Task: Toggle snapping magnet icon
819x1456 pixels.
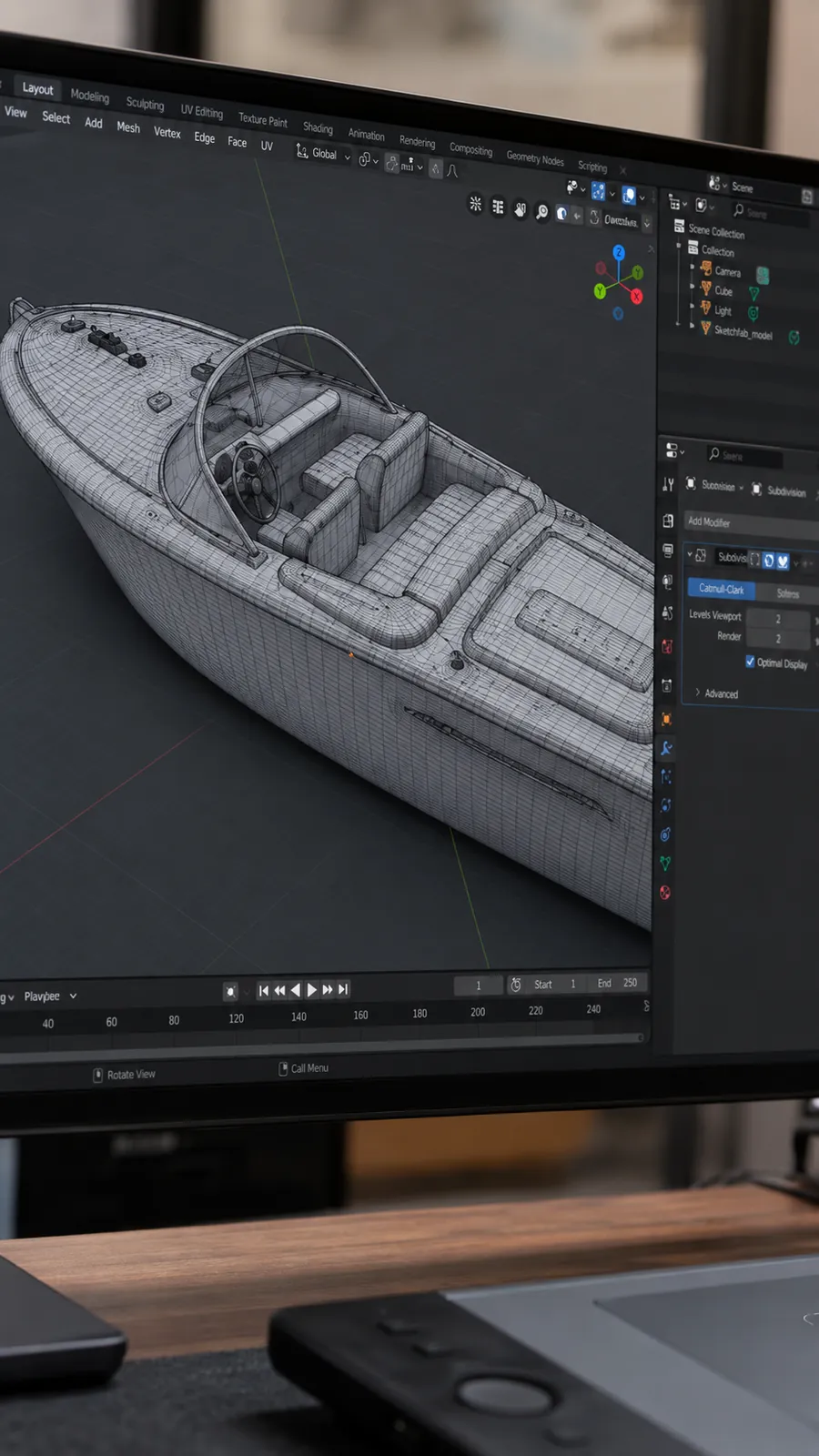Action: (392, 163)
